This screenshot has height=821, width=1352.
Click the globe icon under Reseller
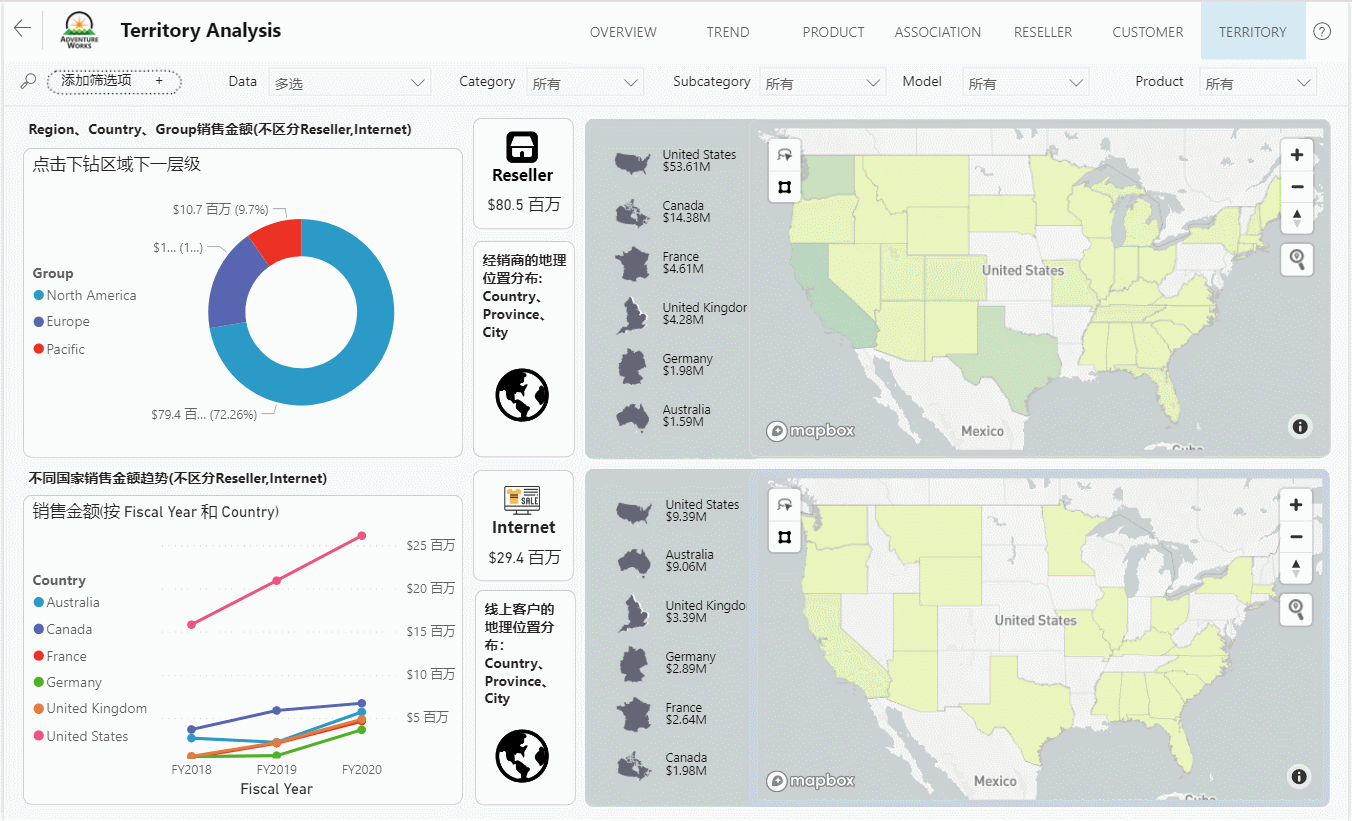point(522,395)
